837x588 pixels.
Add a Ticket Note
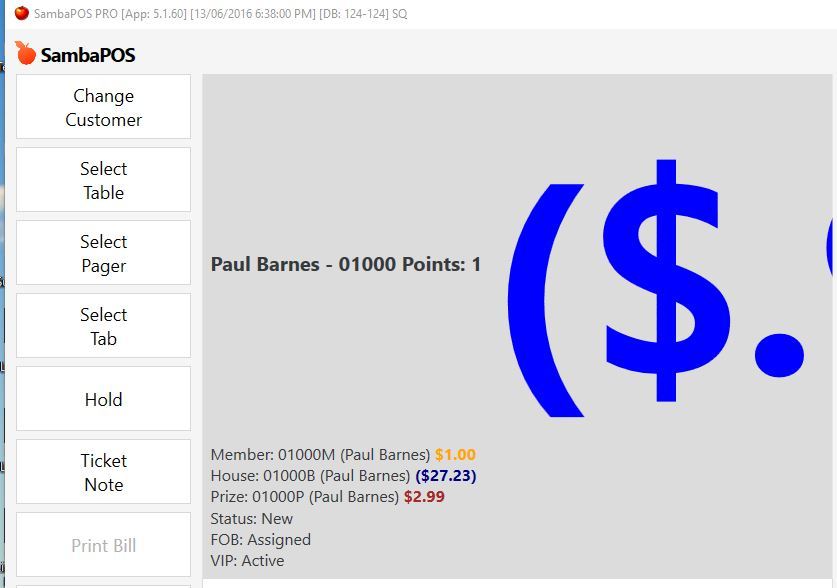[x=104, y=472]
